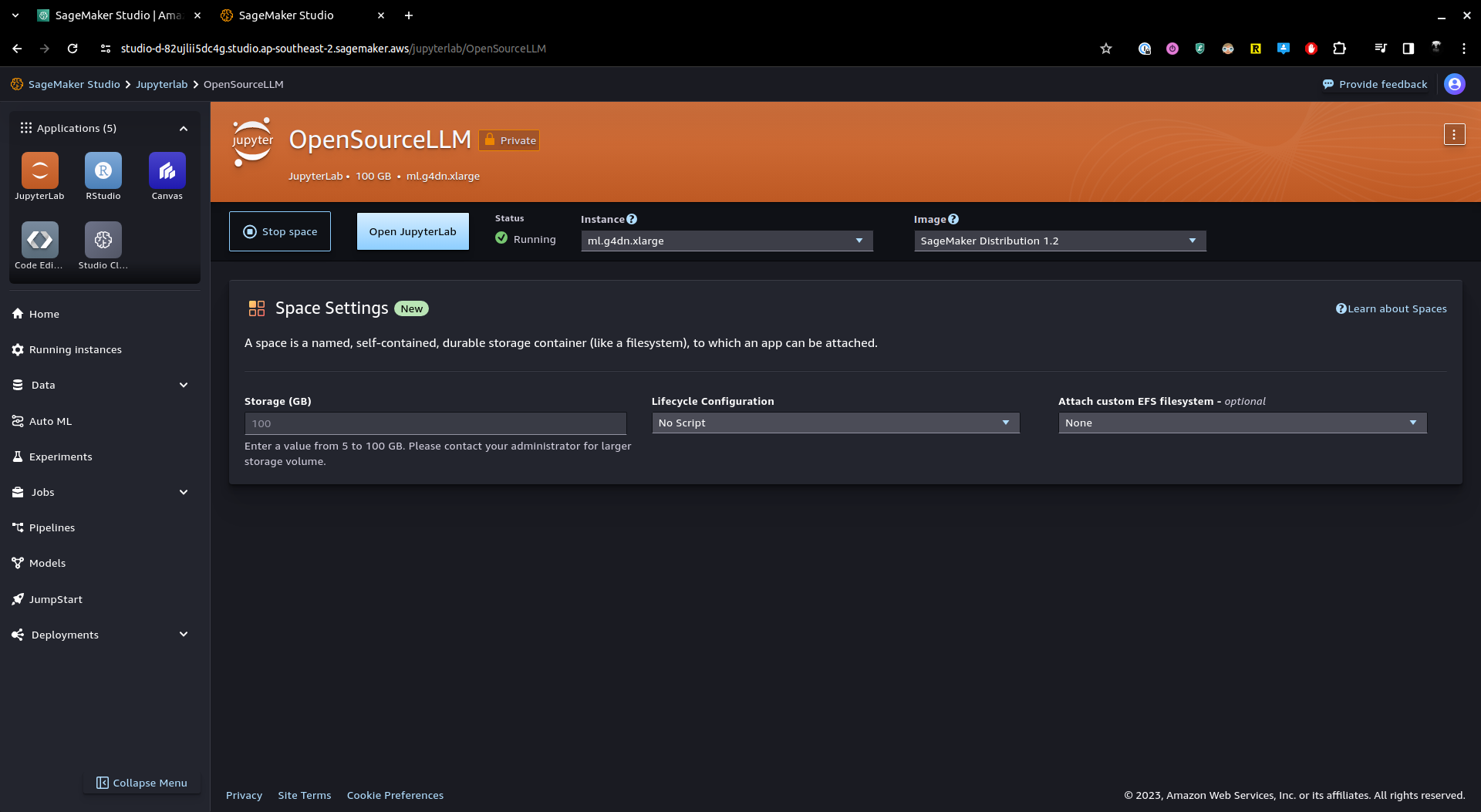Open the Lifecycle Configuration dropdown
The height and width of the screenshot is (812, 1481).
pos(835,423)
